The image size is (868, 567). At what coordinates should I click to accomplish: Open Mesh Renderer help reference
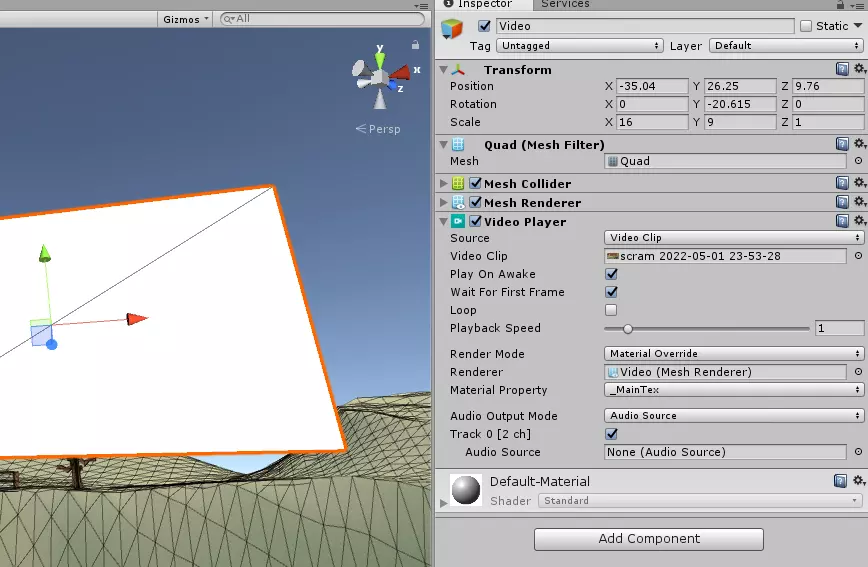point(841,202)
